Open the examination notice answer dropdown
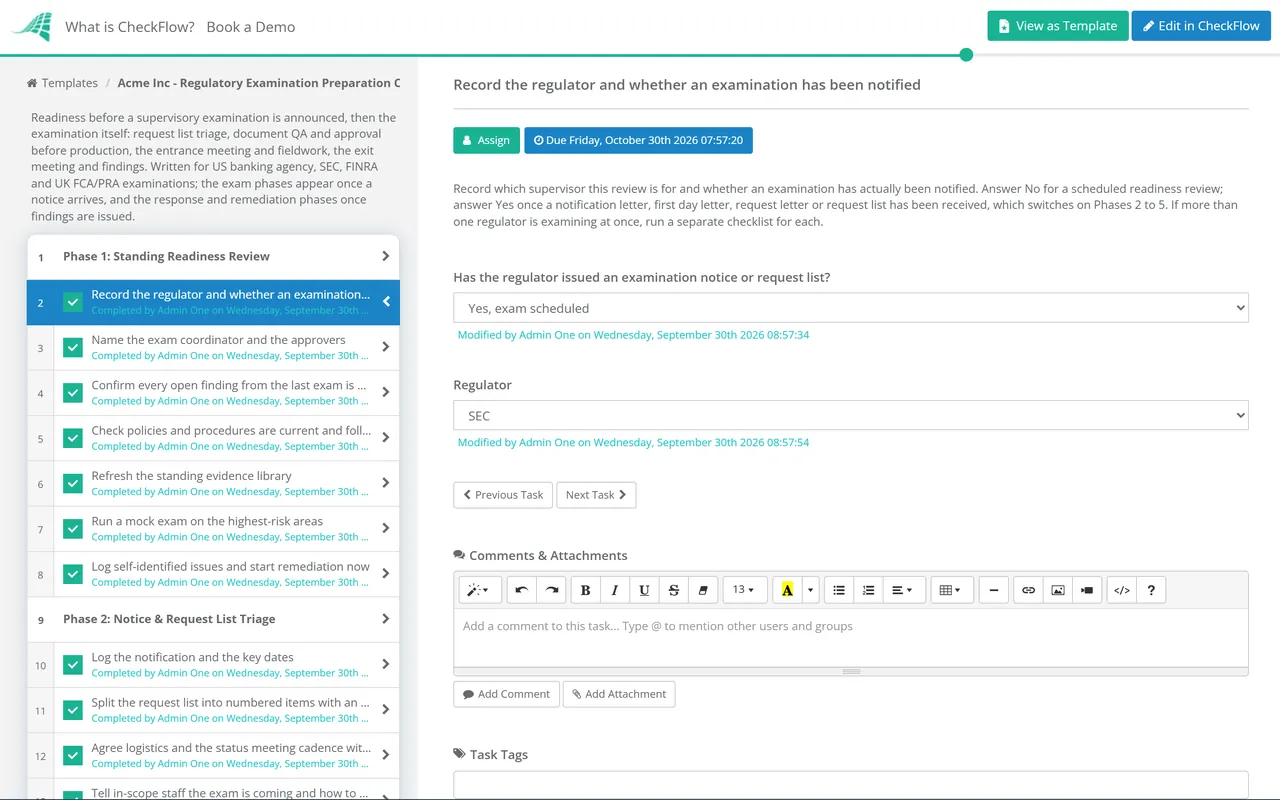 click(851, 308)
